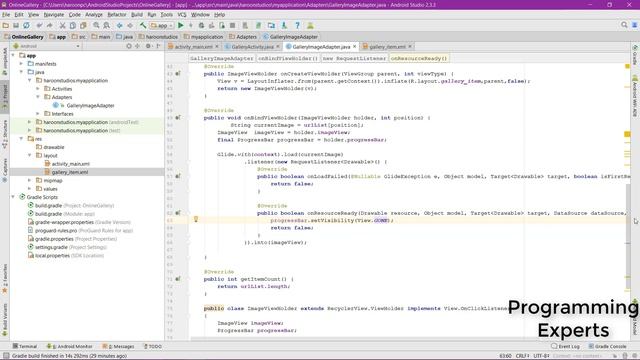Click the navigate Forward arrow icon
The height and width of the screenshot is (360, 640).
[130, 25]
